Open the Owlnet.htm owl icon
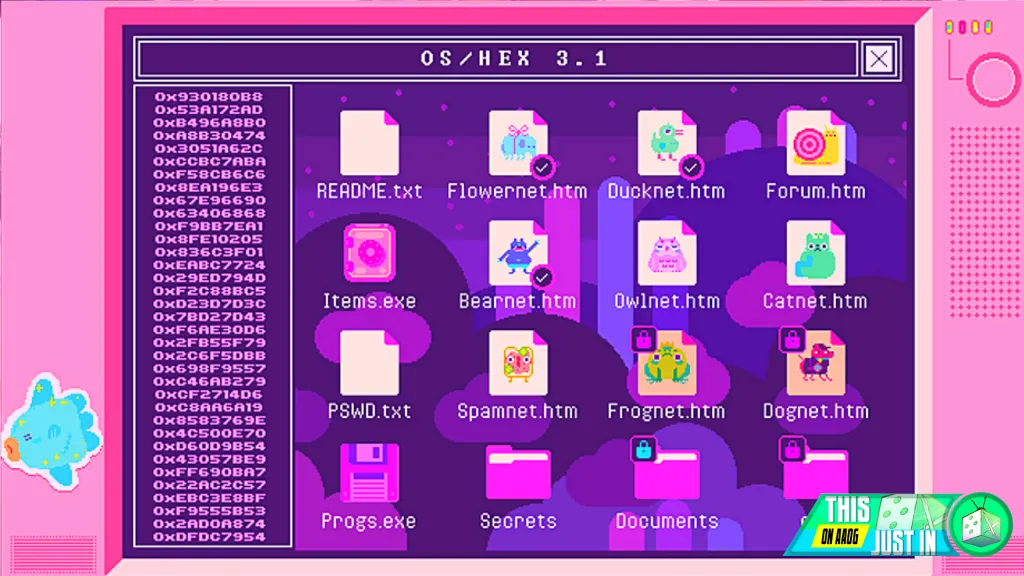Screen dimensions: 1024x576 point(667,253)
